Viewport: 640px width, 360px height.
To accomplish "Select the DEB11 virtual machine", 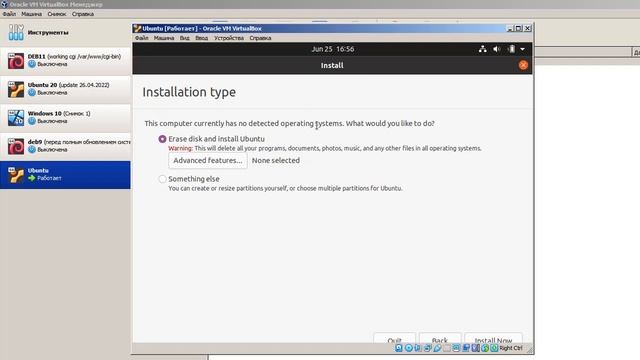I will (x=65, y=61).
